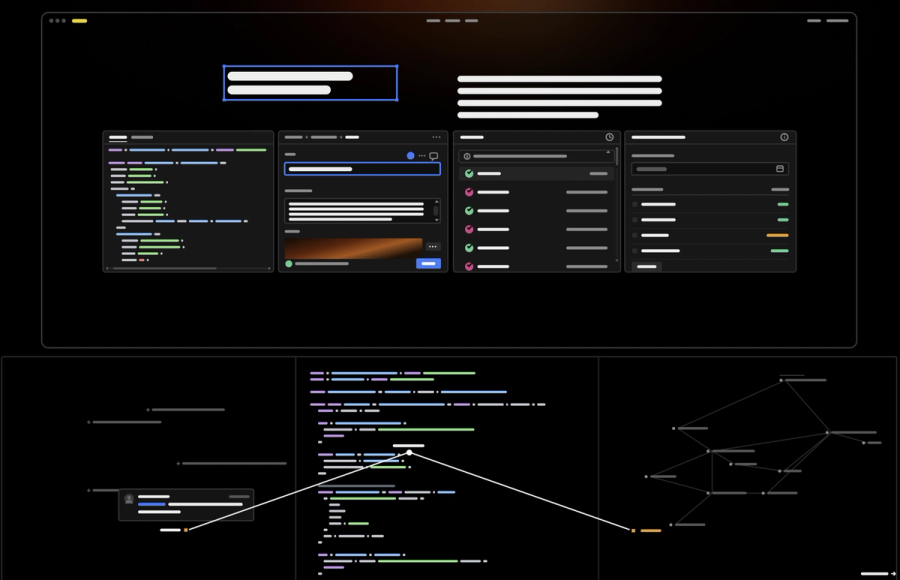Click the three dots beside the blue circle
This screenshot has height=580, width=900.
point(422,156)
